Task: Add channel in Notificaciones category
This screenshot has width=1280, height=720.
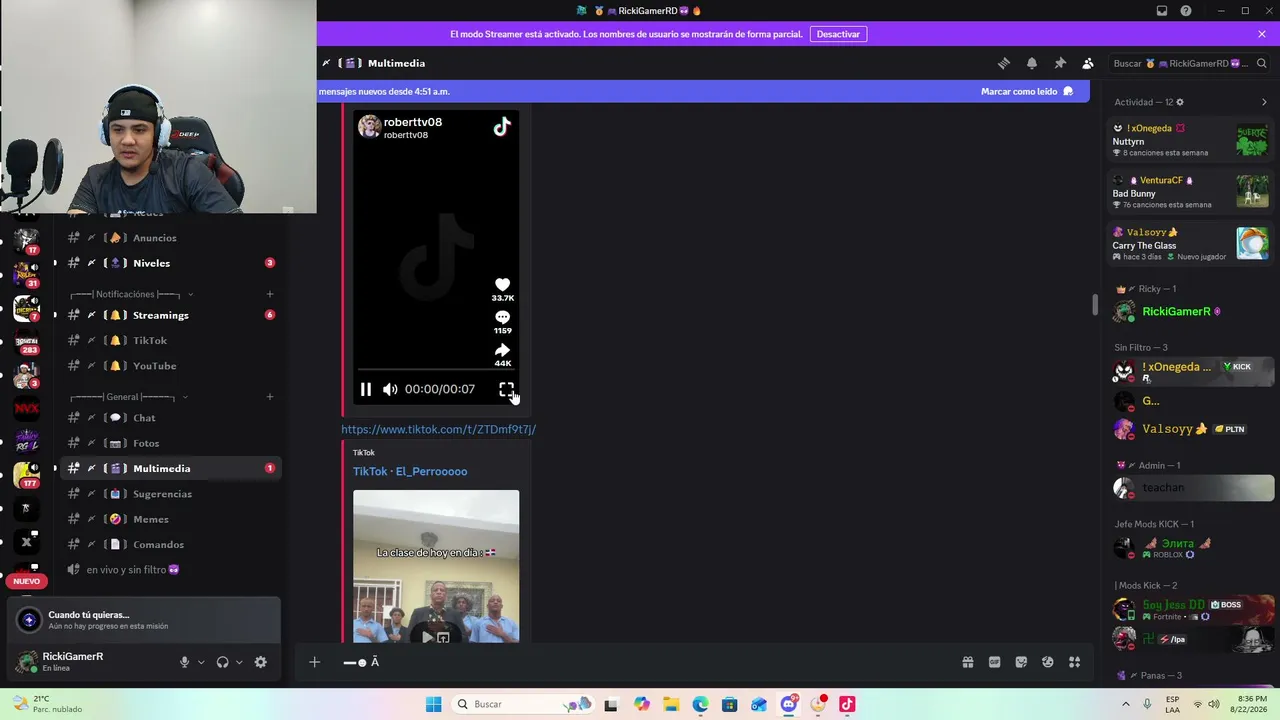Action: click(x=270, y=294)
